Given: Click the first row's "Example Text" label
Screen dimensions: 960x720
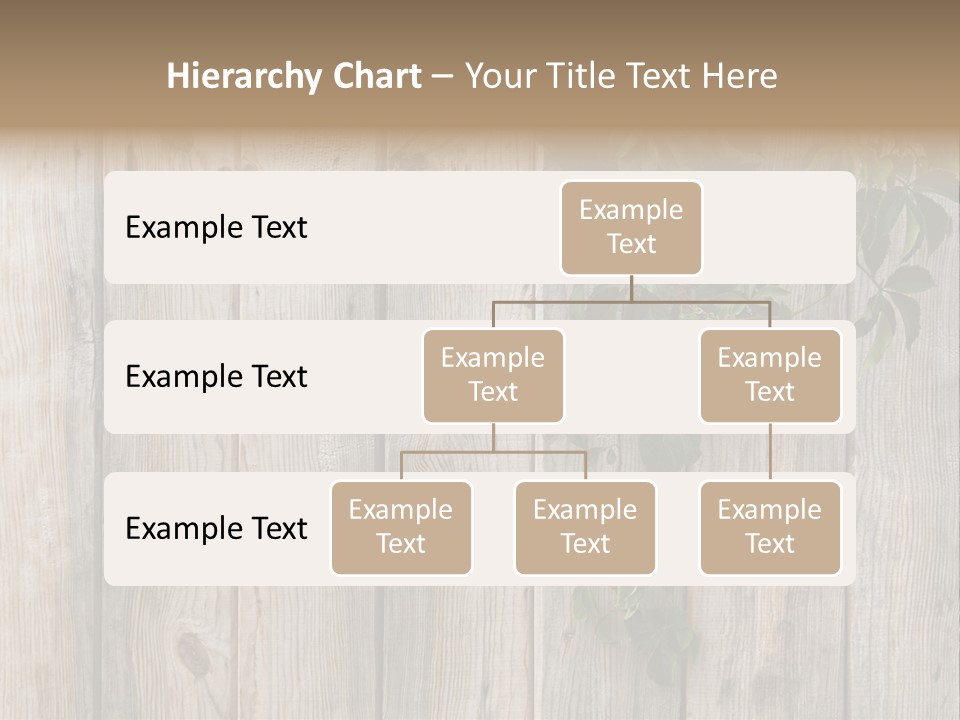Looking at the screenshot, I should pyautogui.click(x=216, y=227).
